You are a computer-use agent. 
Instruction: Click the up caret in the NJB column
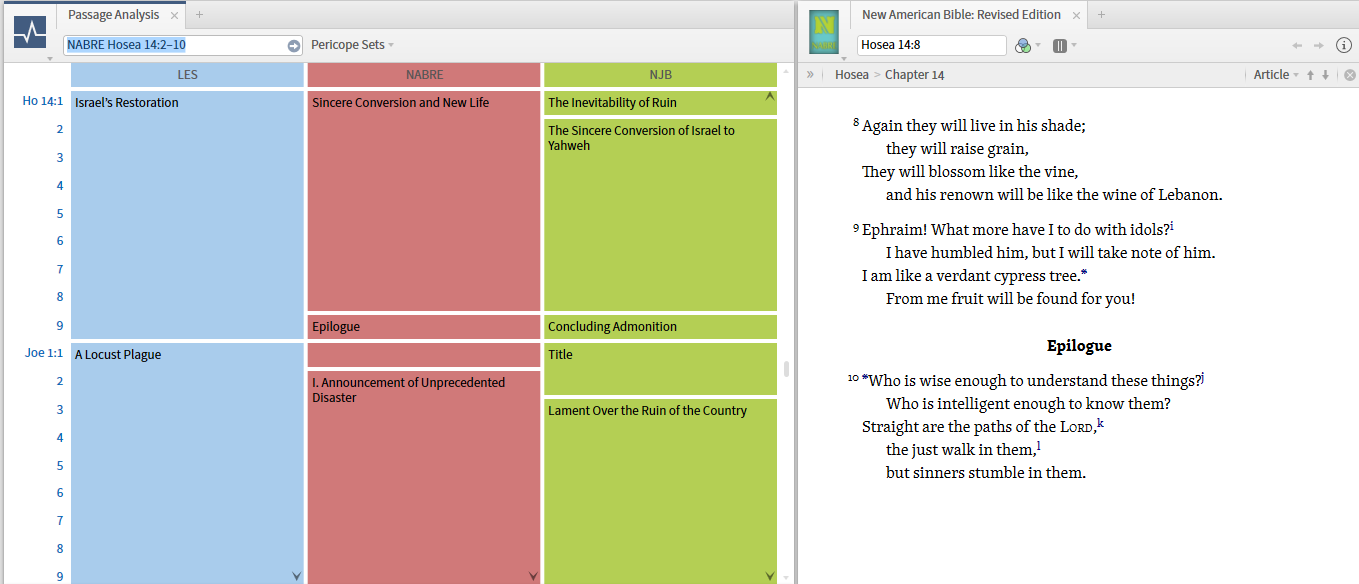[x=769, y=97]
